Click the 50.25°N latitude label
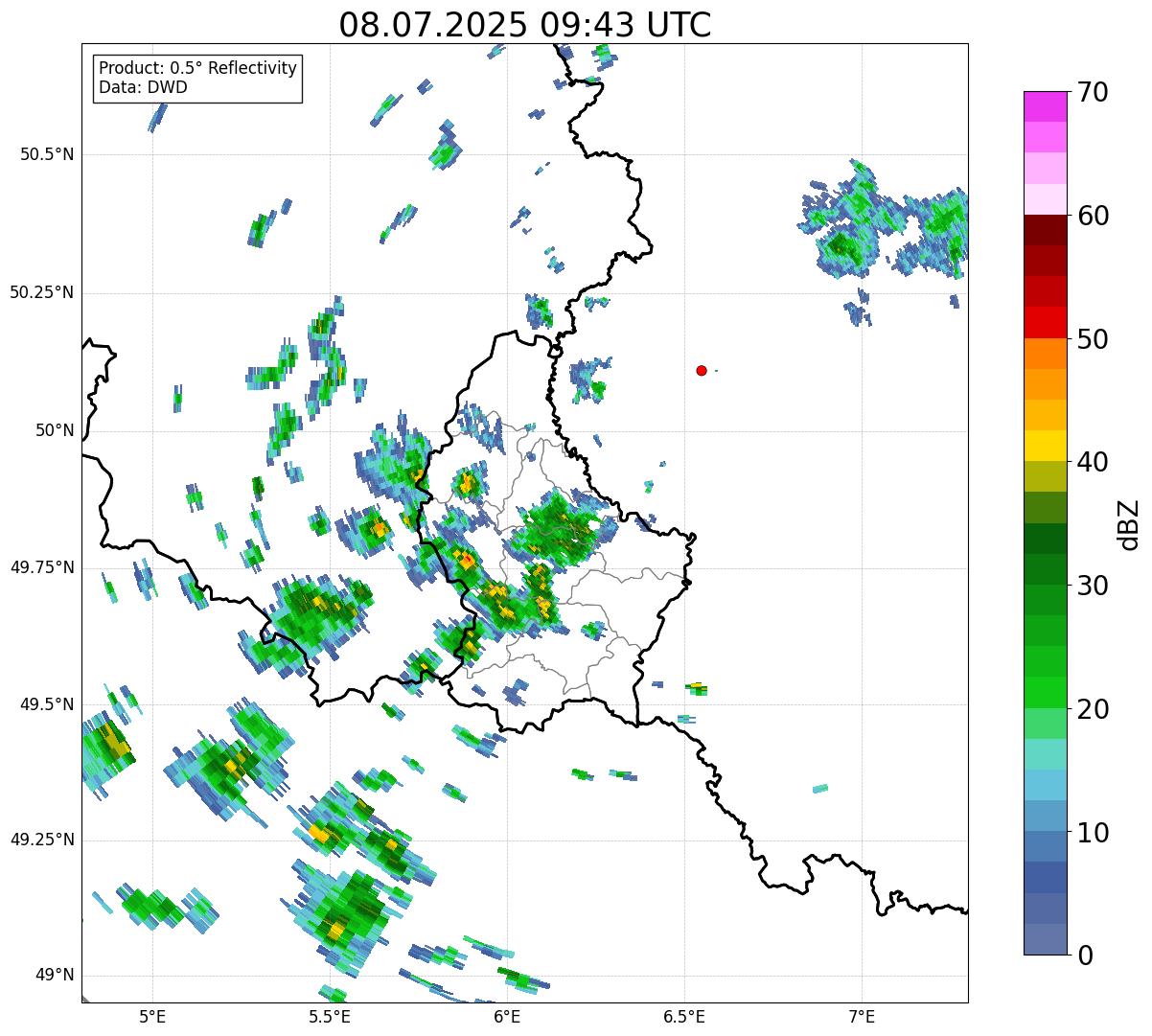This screenshot has height=1036, width=1152. 42,292
